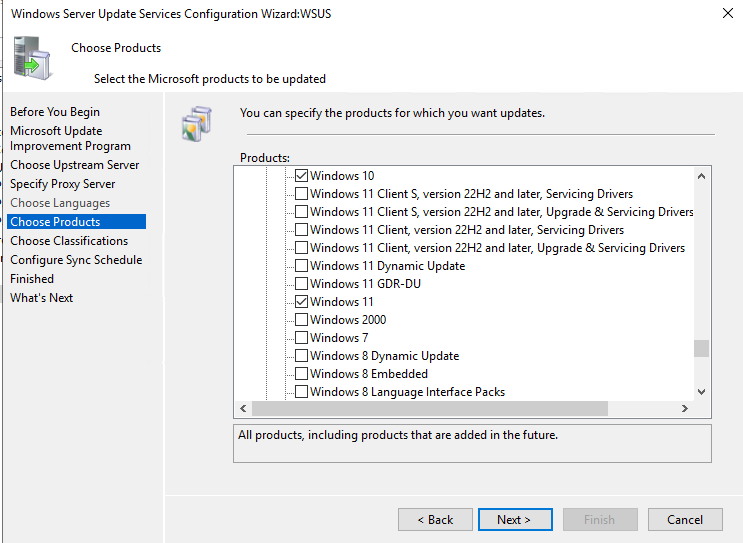Go to Choose Classifications step

pos(69,241)
